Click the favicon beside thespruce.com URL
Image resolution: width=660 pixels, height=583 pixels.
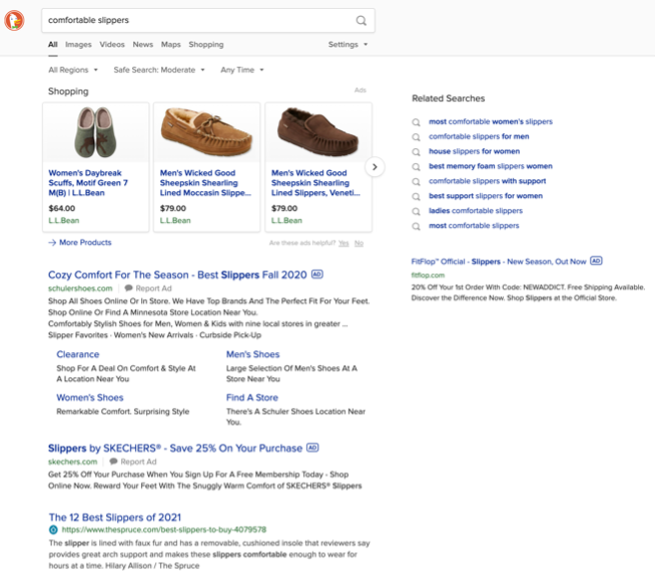53,530
